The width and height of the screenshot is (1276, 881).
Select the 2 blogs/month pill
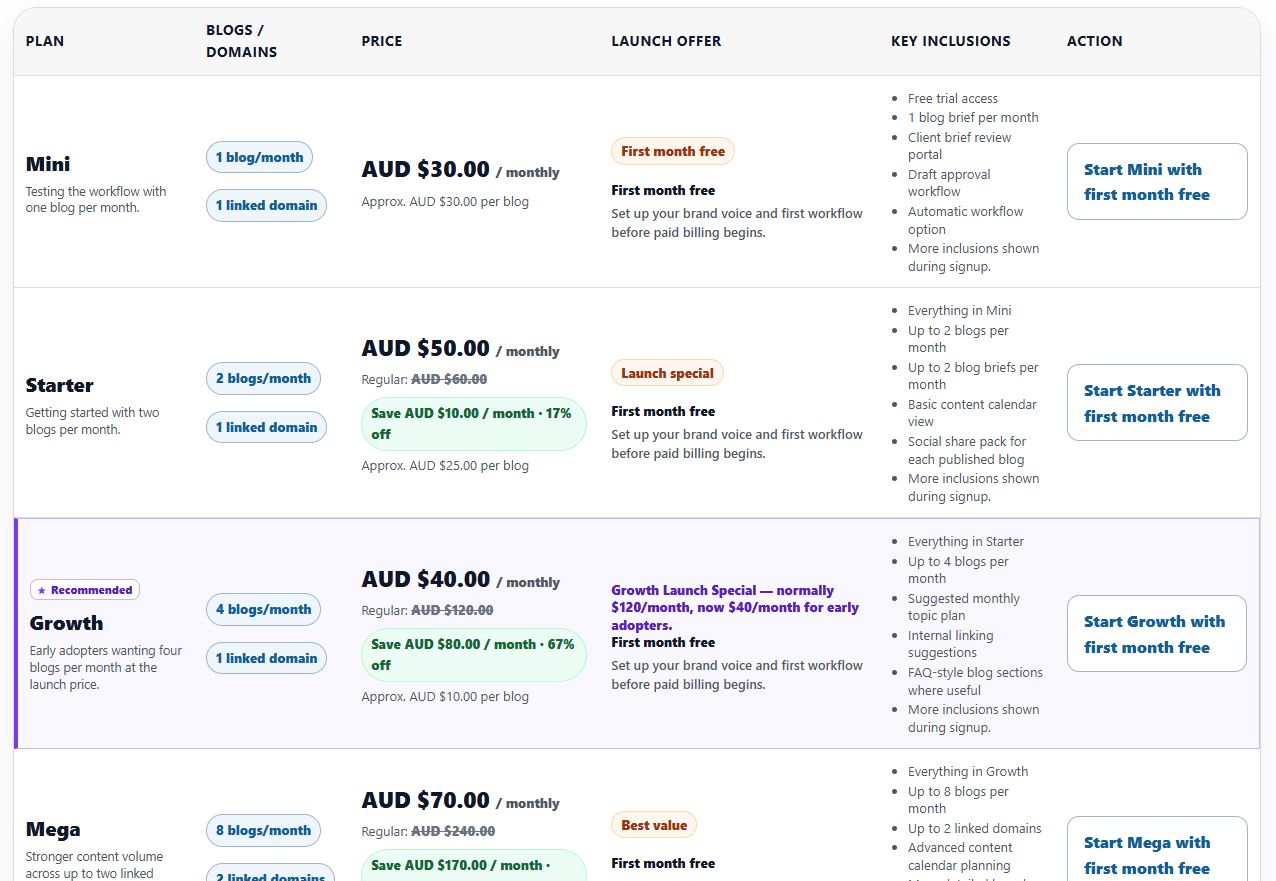point(263,378)
